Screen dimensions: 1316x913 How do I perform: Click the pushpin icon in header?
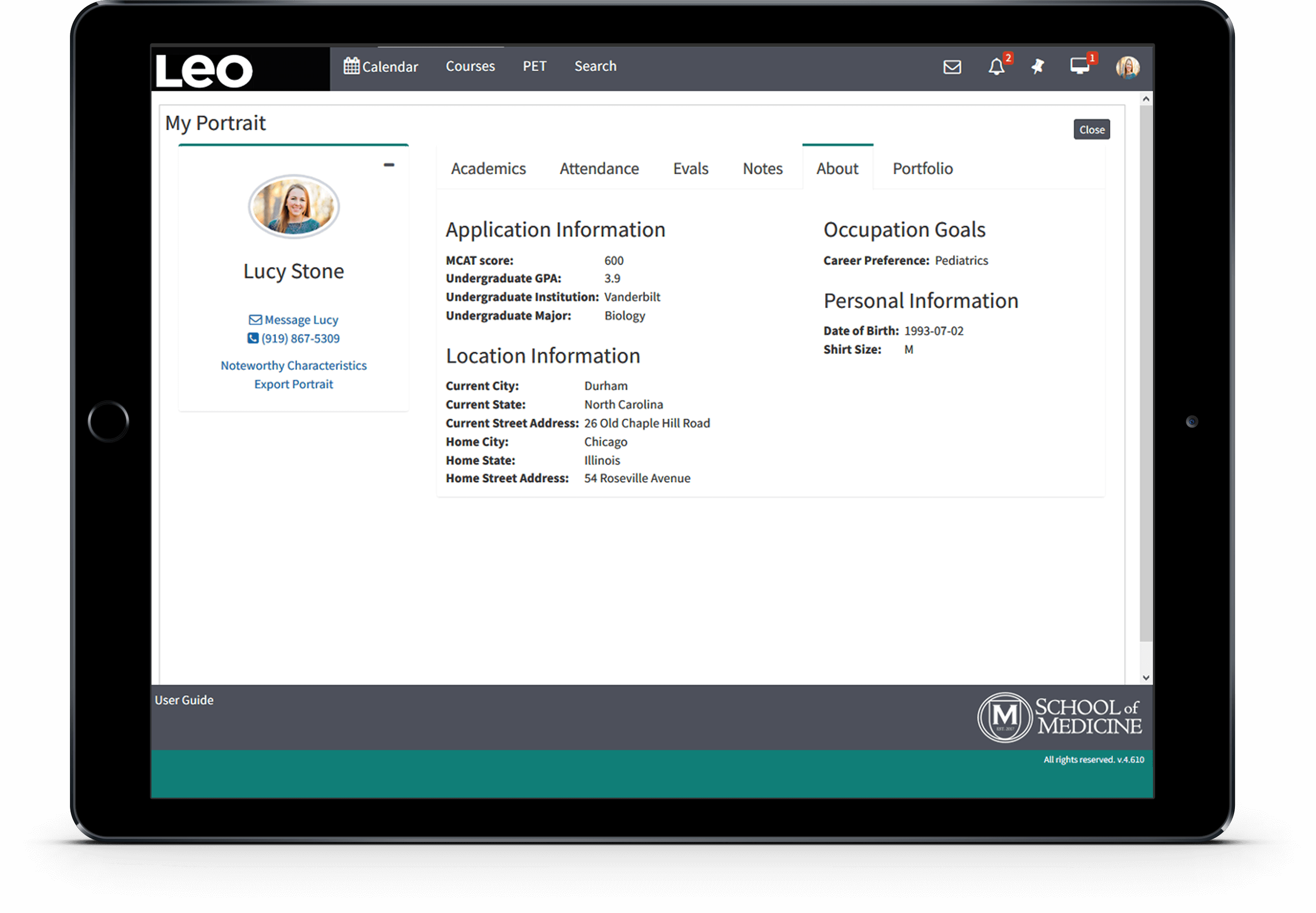1038,67
